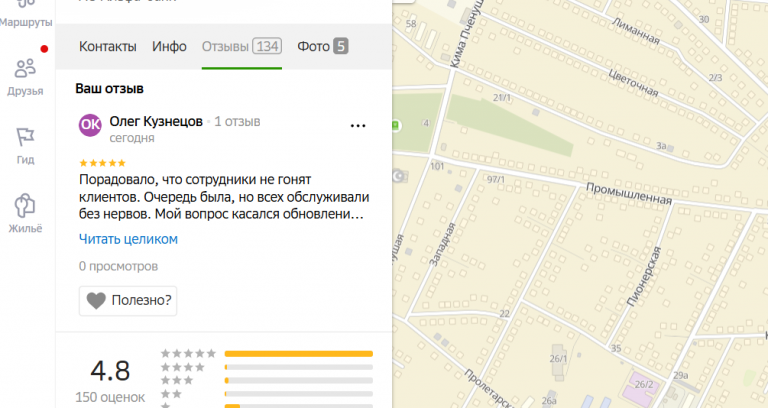
Task: Click house number 97/1 on map
Action: pos(496,180)
